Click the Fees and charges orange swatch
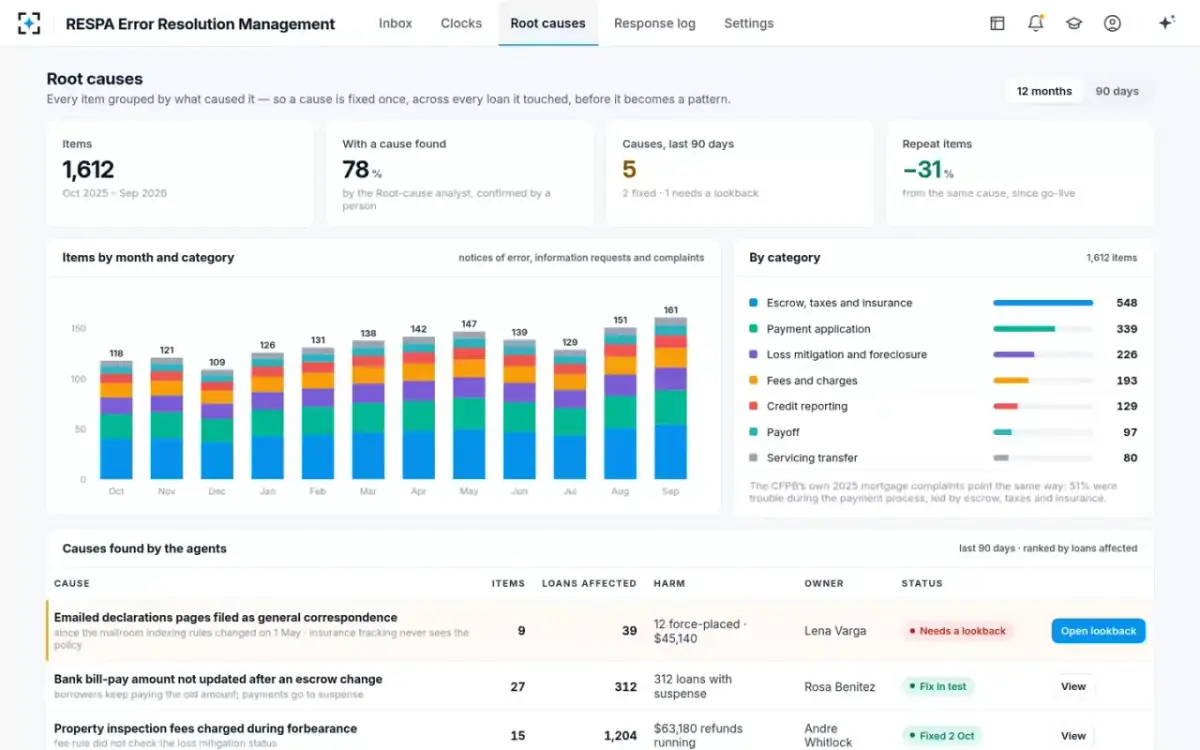 (753, 381)
